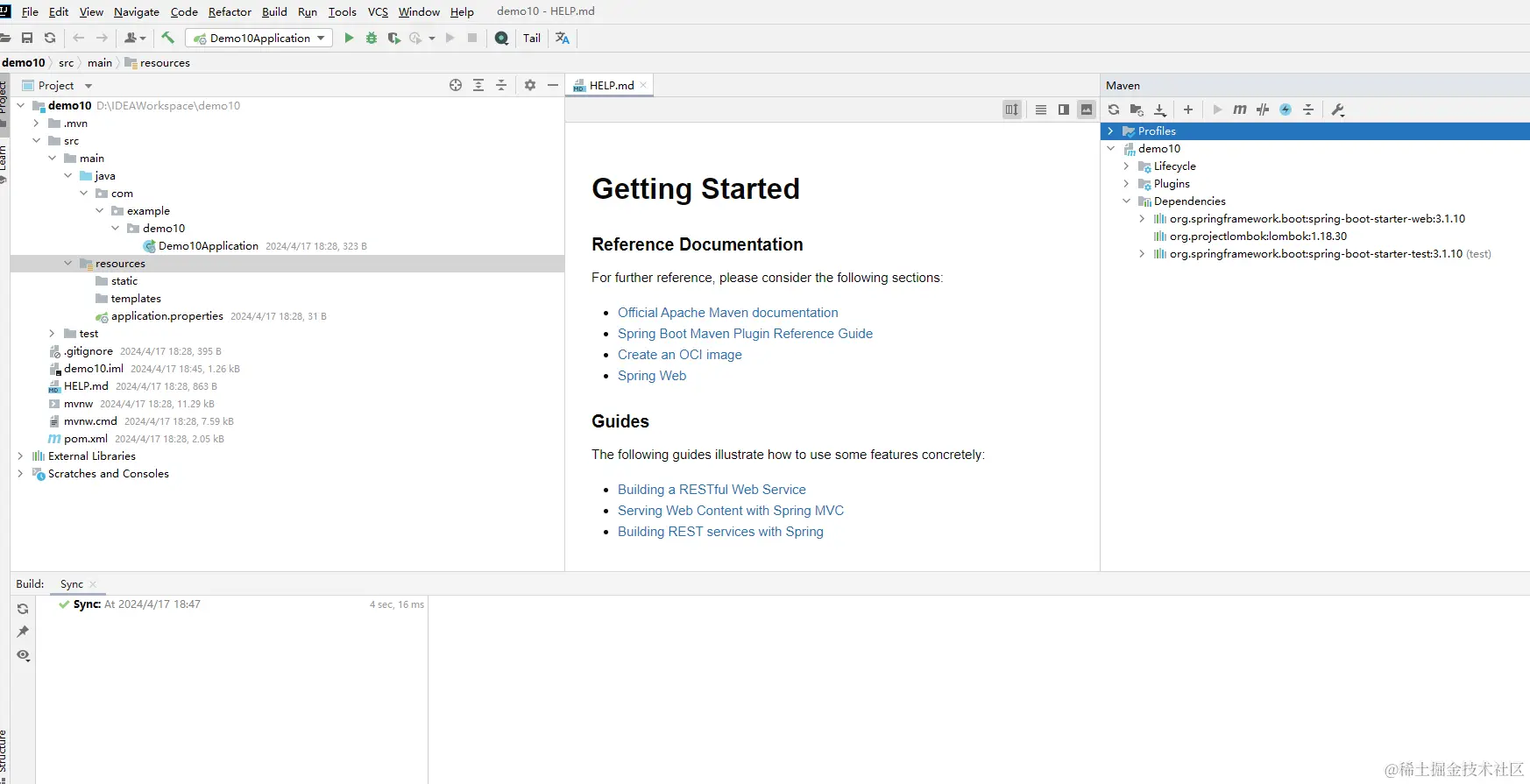The width and height of the screenshot is (1530, 784).
Task: Click the main toolbar synchronize icon
Action: coord(50,38)
